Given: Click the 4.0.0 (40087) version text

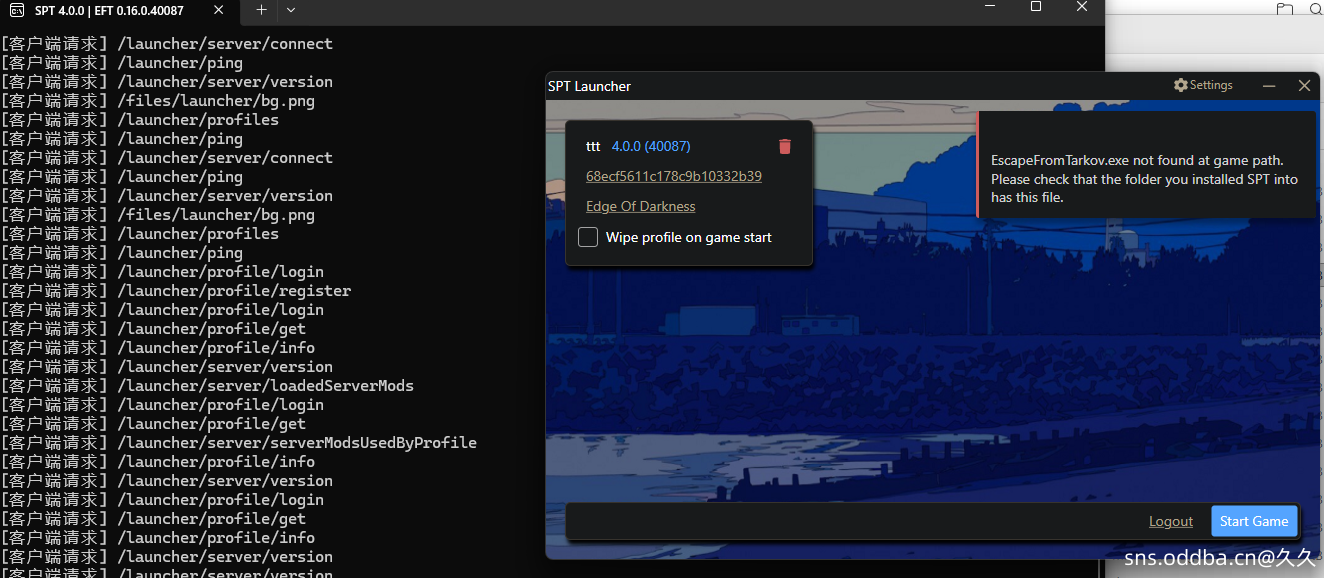Looking at the screenshot, I should click(650, 146).
